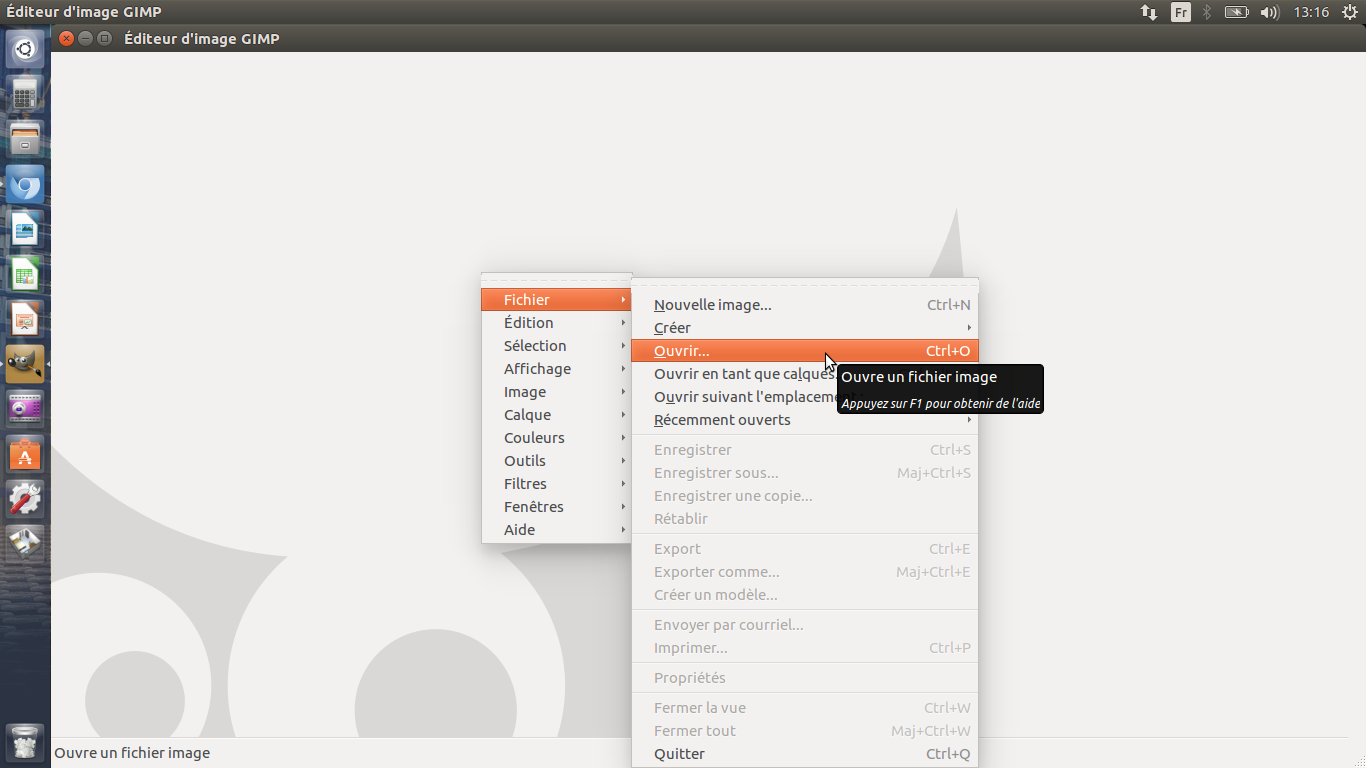Open the sound volume indicator
This screenshot has height=768, width=1366.
pos(1270,12)
